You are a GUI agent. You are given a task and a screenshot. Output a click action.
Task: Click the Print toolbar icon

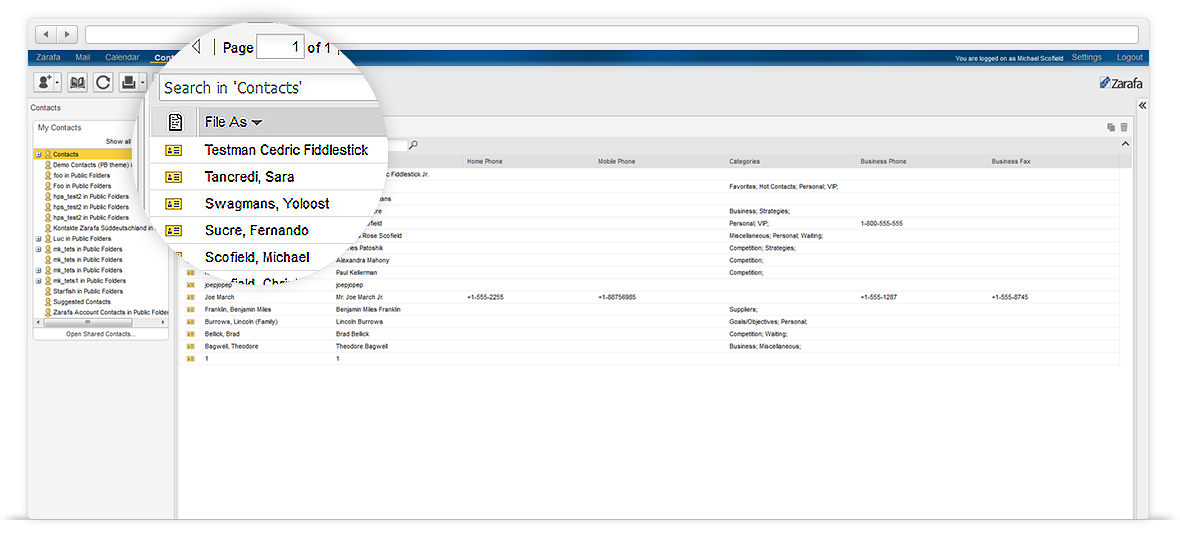click(x=128, y=83)
